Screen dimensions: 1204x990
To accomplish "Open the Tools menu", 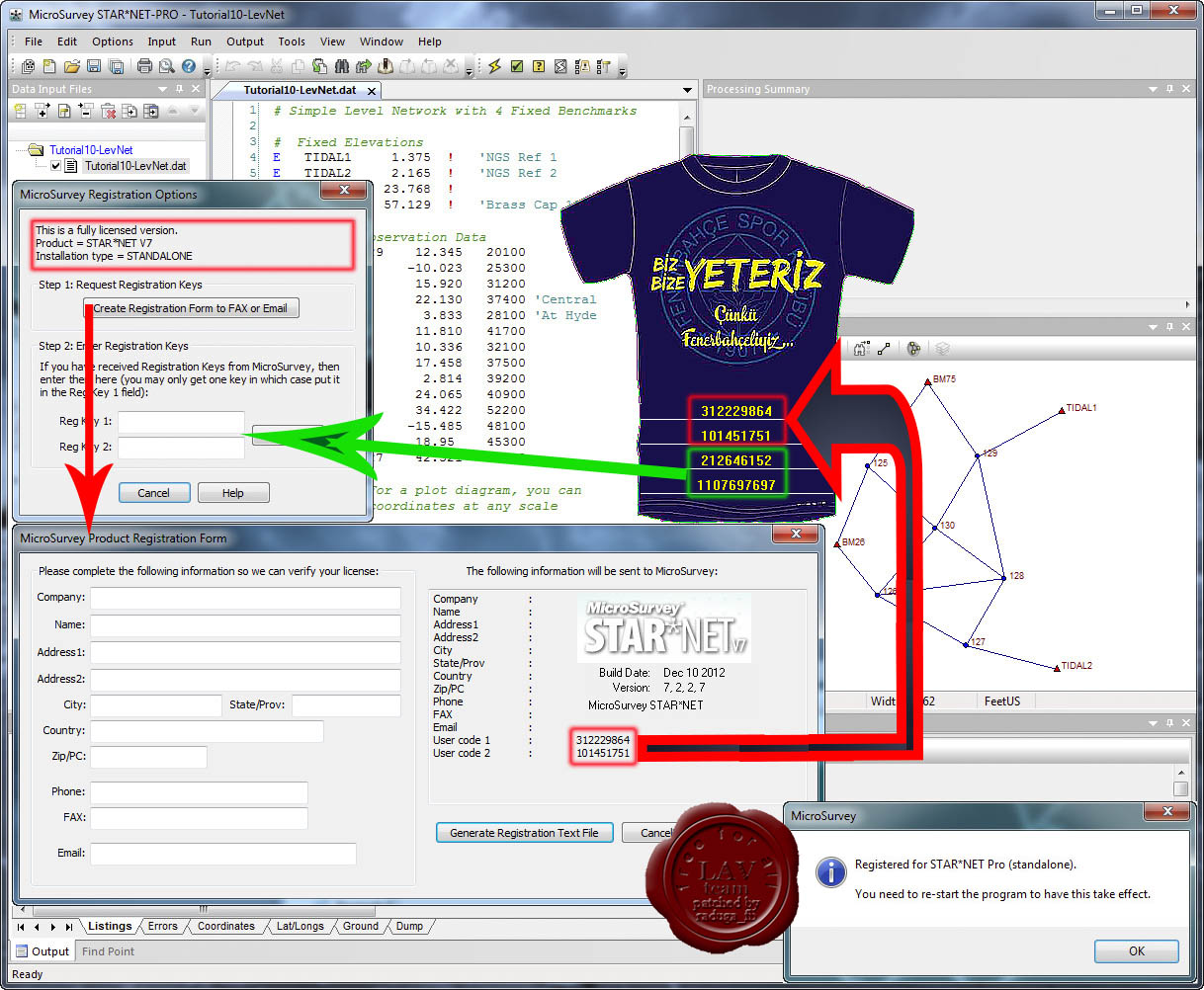I will click(x=292, y=41).
